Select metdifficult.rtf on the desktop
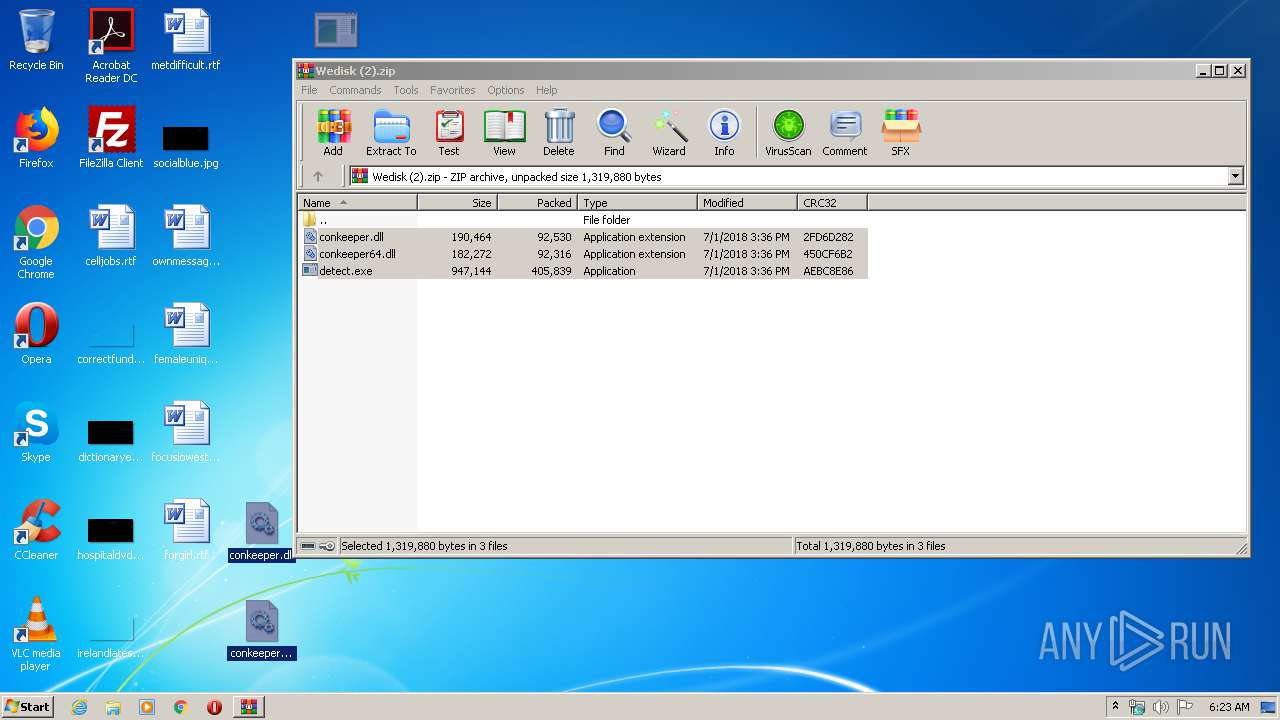The height and width of the screenshot is (720, 1280). (186, 40)
